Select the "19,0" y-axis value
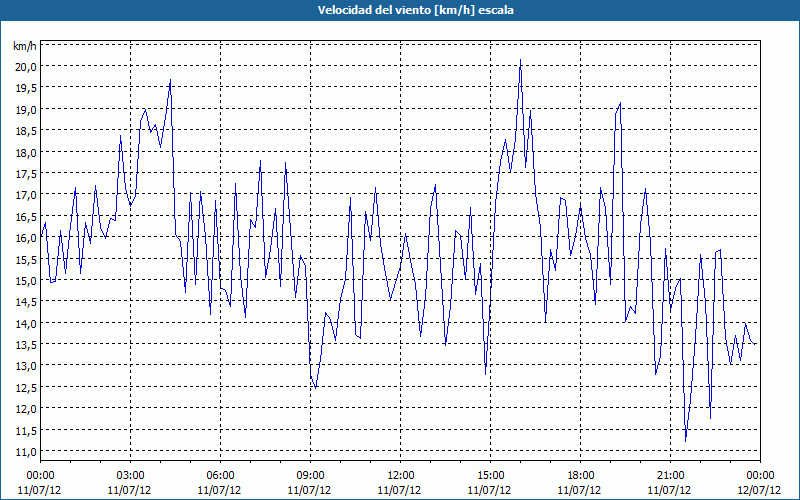The height and width of the screenshot is (500, 800). [x=26, y=110]
